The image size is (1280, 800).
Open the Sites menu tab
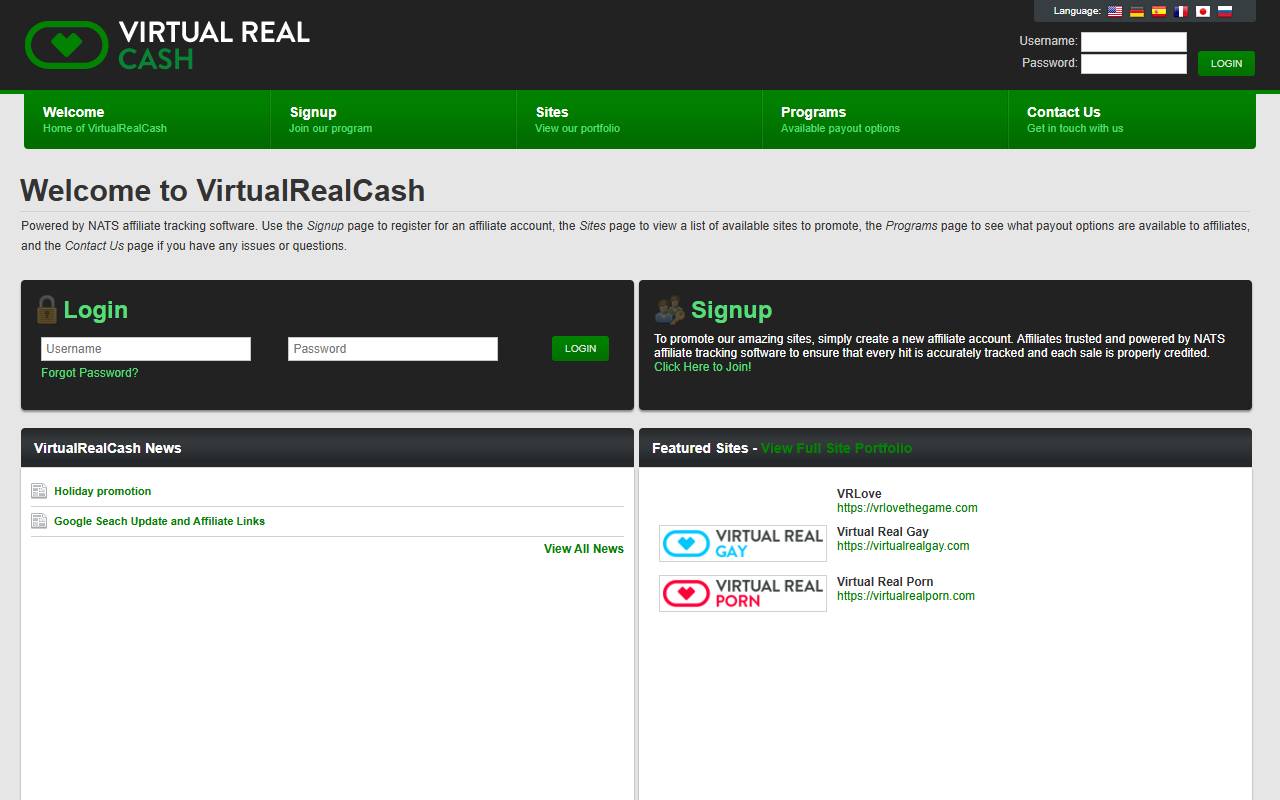[x=639, y=119]
